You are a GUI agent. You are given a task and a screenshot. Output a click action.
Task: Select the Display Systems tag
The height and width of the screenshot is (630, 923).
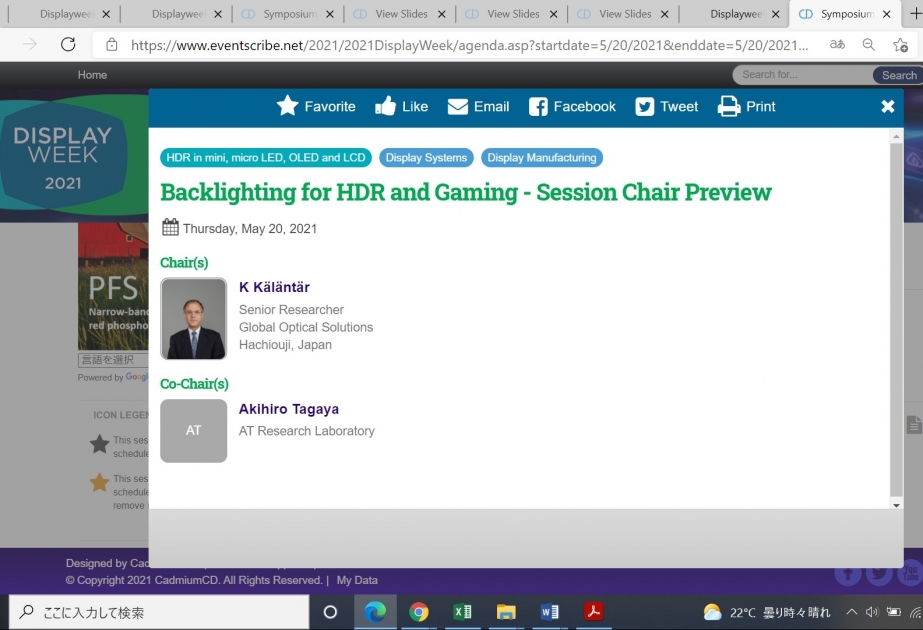click(x=426, y=158)
